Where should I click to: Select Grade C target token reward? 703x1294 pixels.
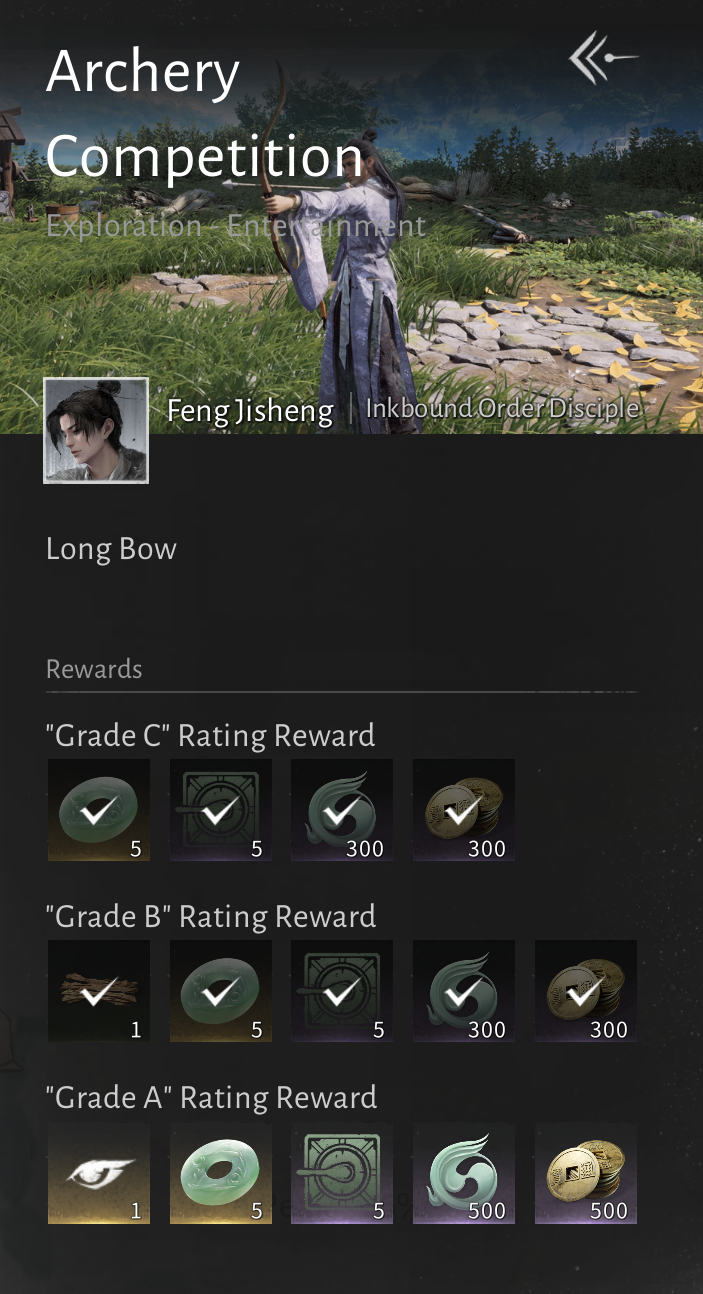[221, 810]
